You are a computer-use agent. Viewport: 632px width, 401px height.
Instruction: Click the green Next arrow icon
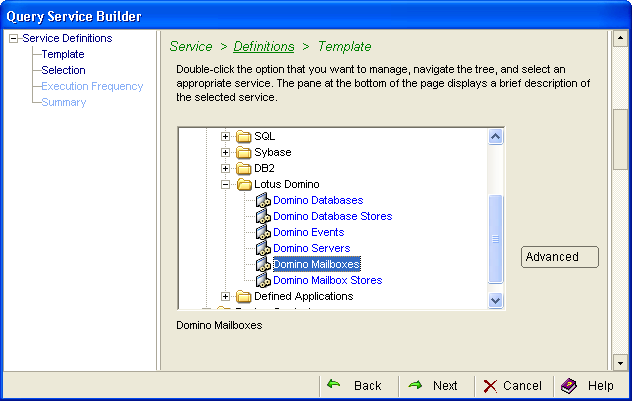pos(415,385)
